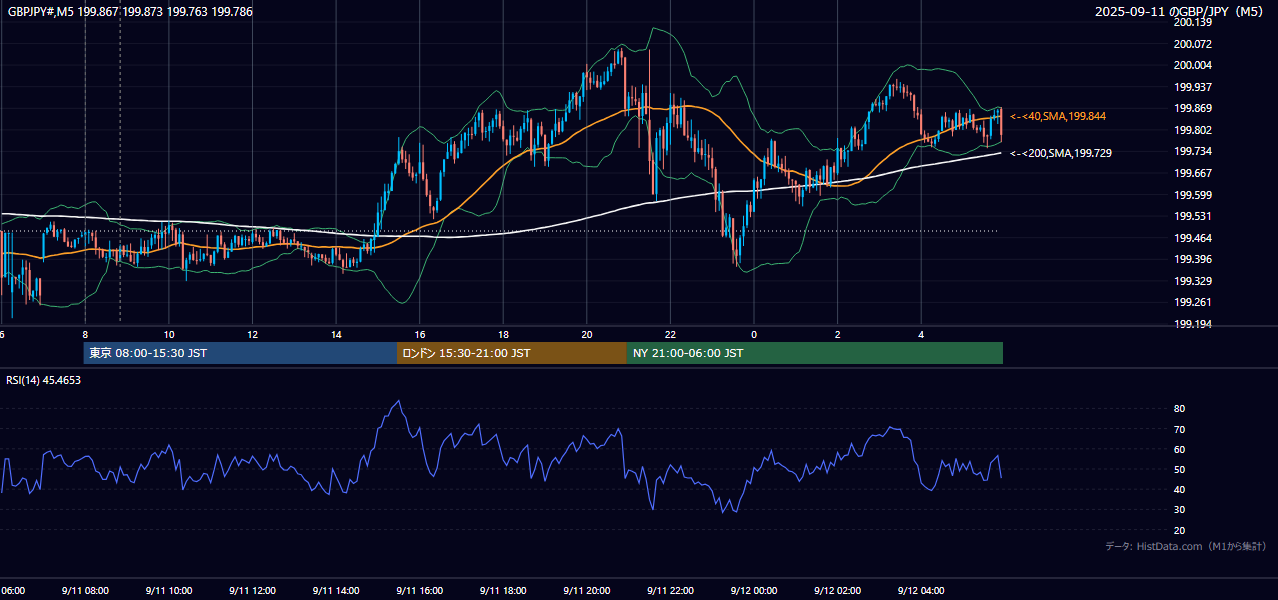Click RSI scale level 40
The height and width of the screenshot is (600, 1278).
1179,489
